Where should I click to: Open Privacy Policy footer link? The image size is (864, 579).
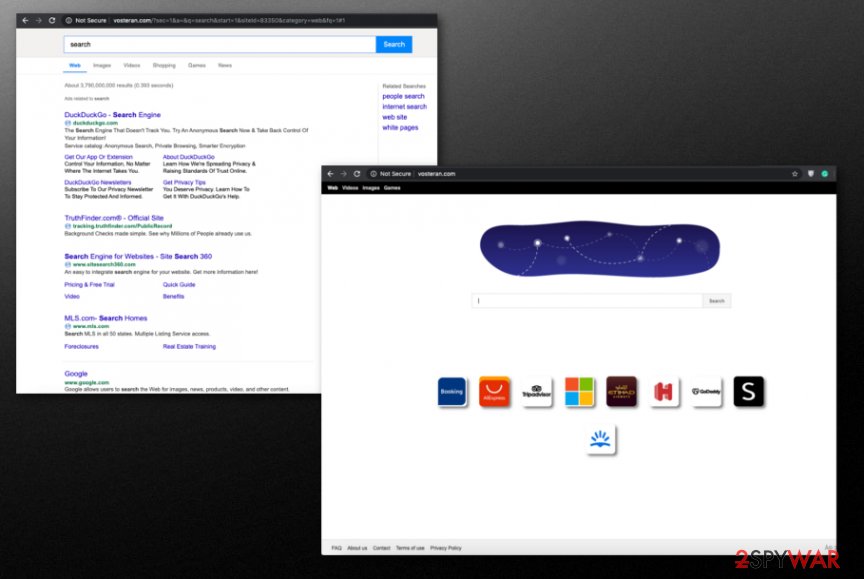coord(446,548)
